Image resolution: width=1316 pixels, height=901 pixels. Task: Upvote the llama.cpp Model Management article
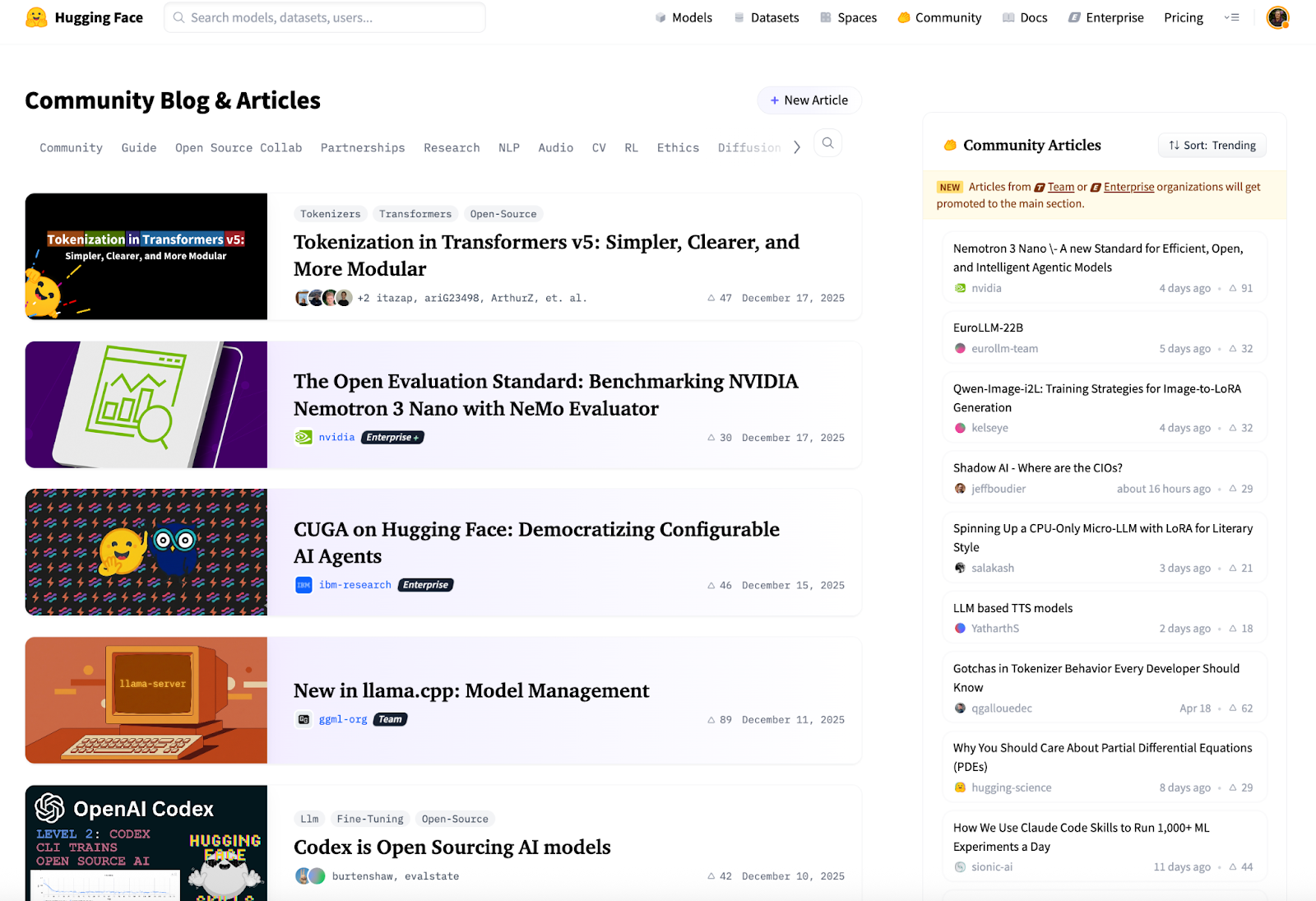(711, 720)
